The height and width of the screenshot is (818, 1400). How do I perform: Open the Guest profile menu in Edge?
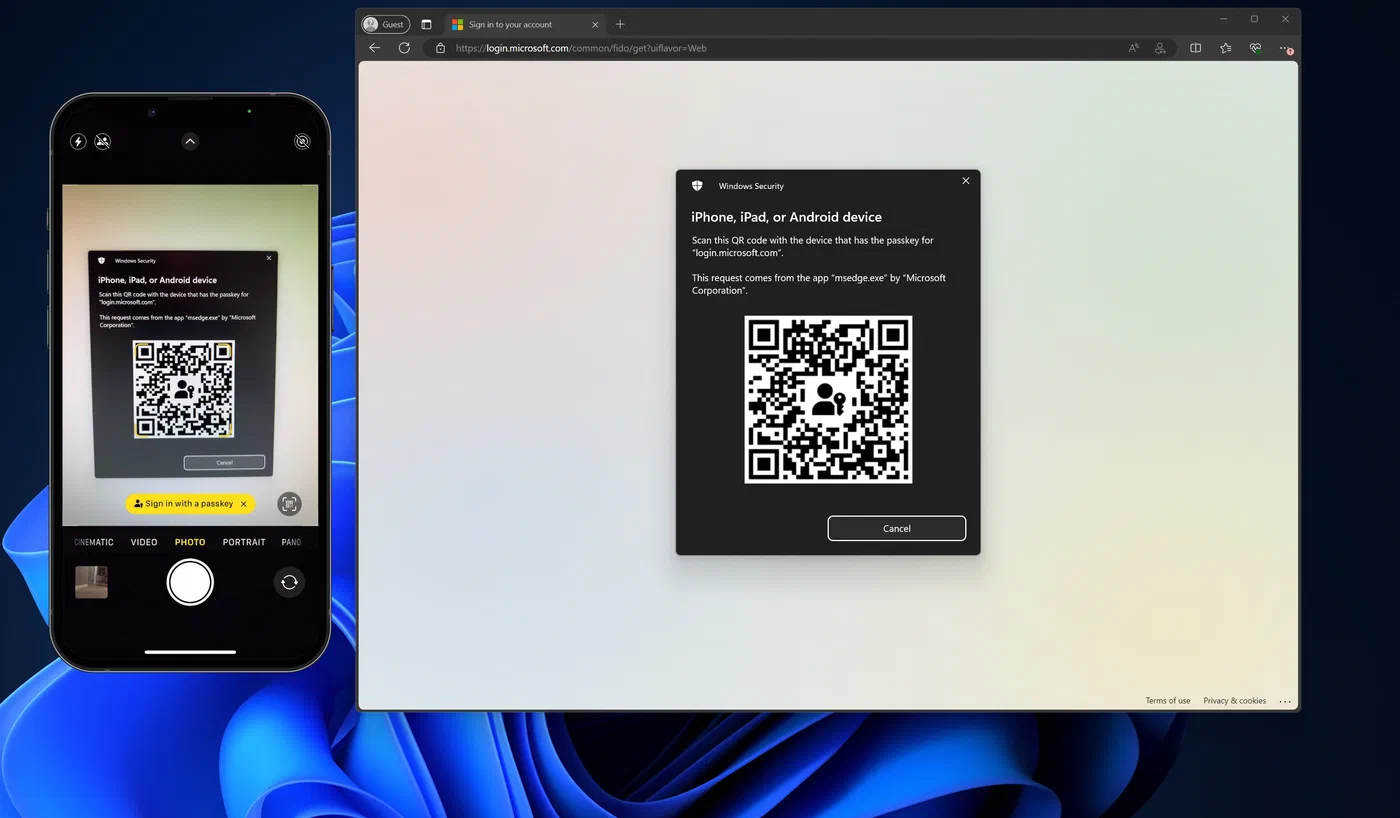point(385,24)
